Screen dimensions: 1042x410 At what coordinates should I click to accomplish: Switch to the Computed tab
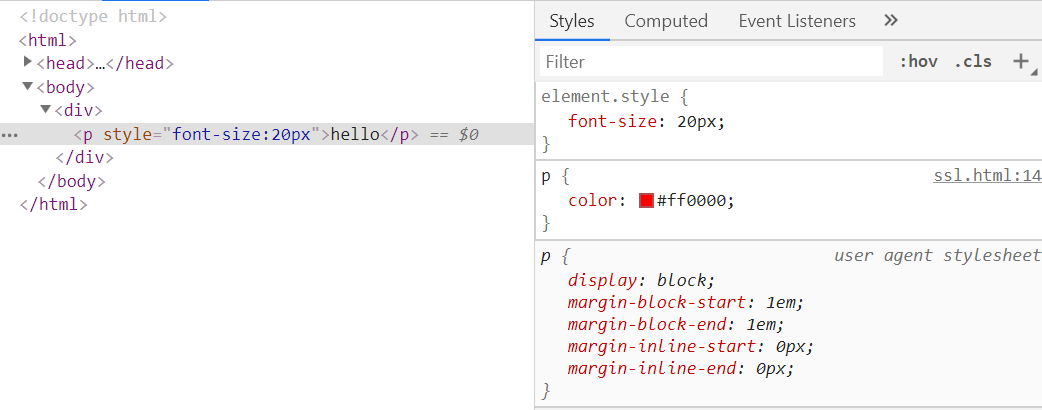[x=666, y=21]
